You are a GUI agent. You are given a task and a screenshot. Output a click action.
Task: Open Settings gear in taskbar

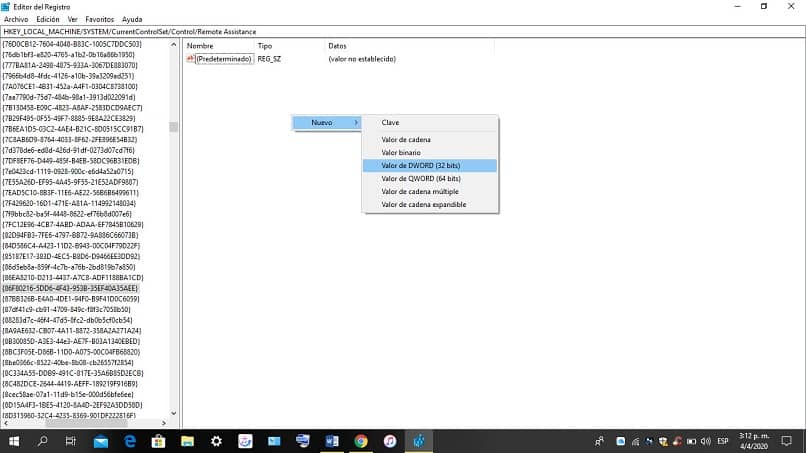point(216,441)
